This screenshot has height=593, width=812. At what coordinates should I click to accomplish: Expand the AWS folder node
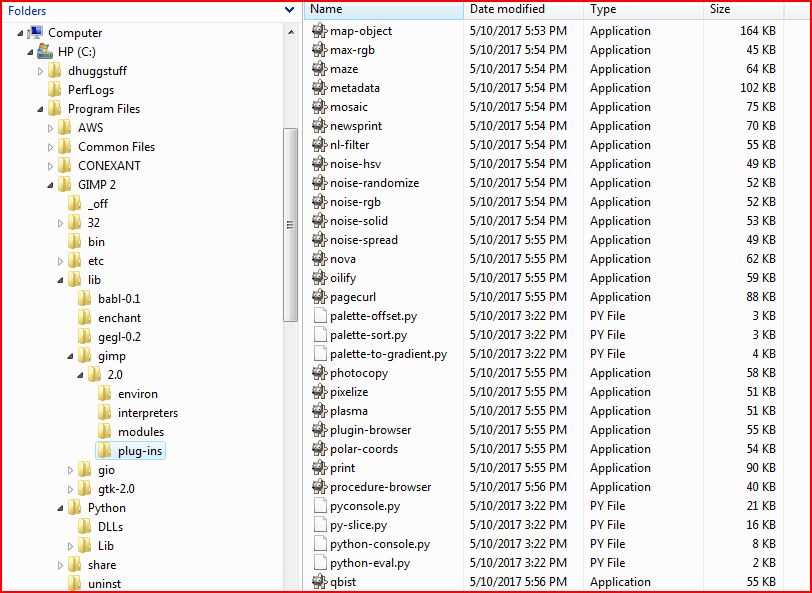point(50,128)
